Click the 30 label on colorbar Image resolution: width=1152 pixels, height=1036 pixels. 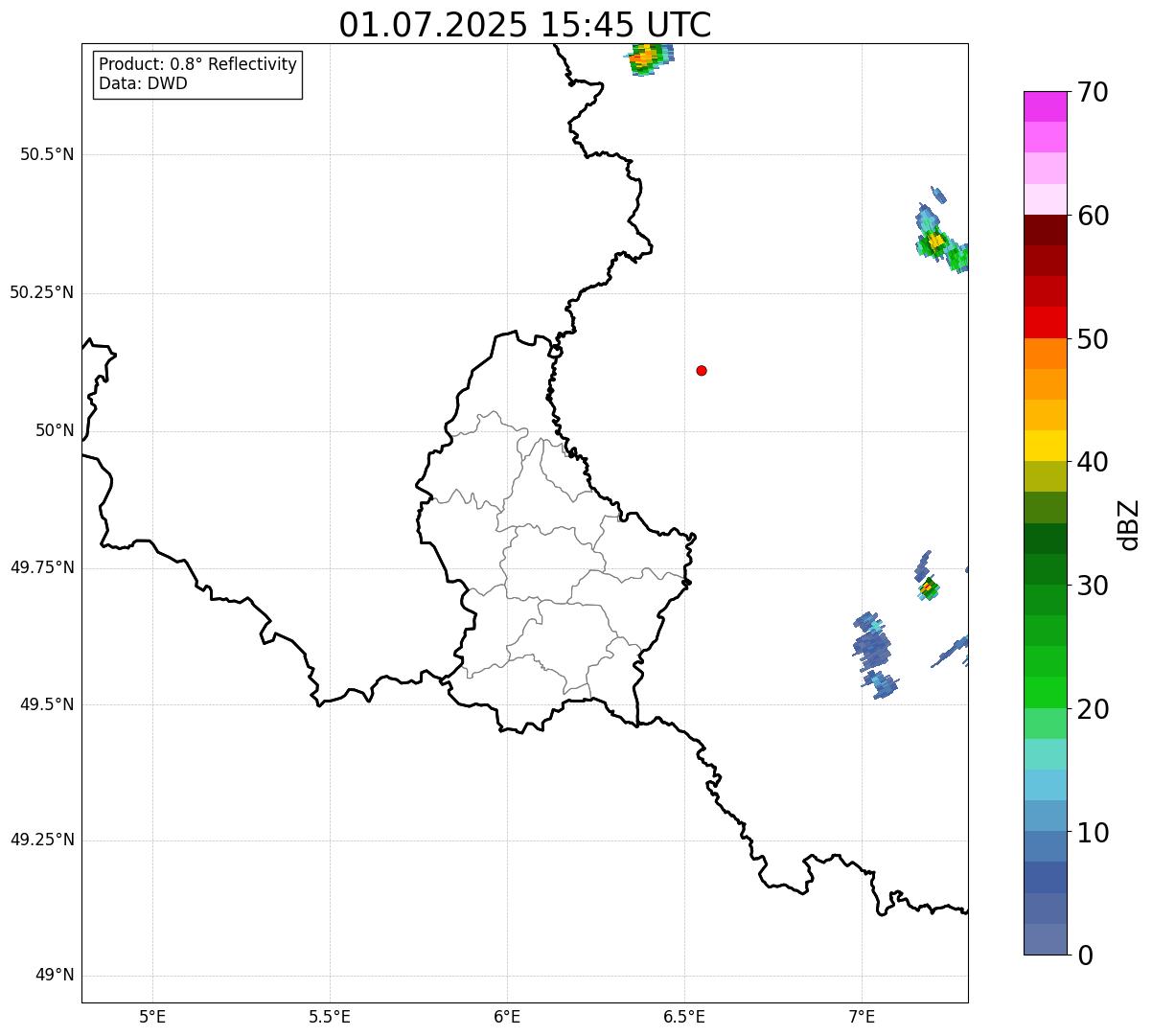click(1093, 586)
